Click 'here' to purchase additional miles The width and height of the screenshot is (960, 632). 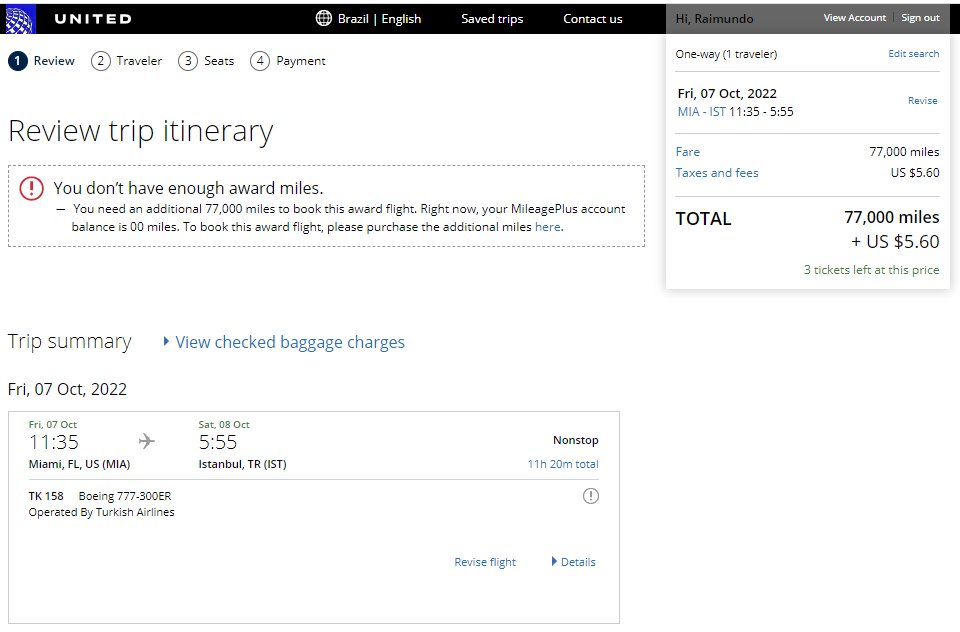(x=547, y=227)
